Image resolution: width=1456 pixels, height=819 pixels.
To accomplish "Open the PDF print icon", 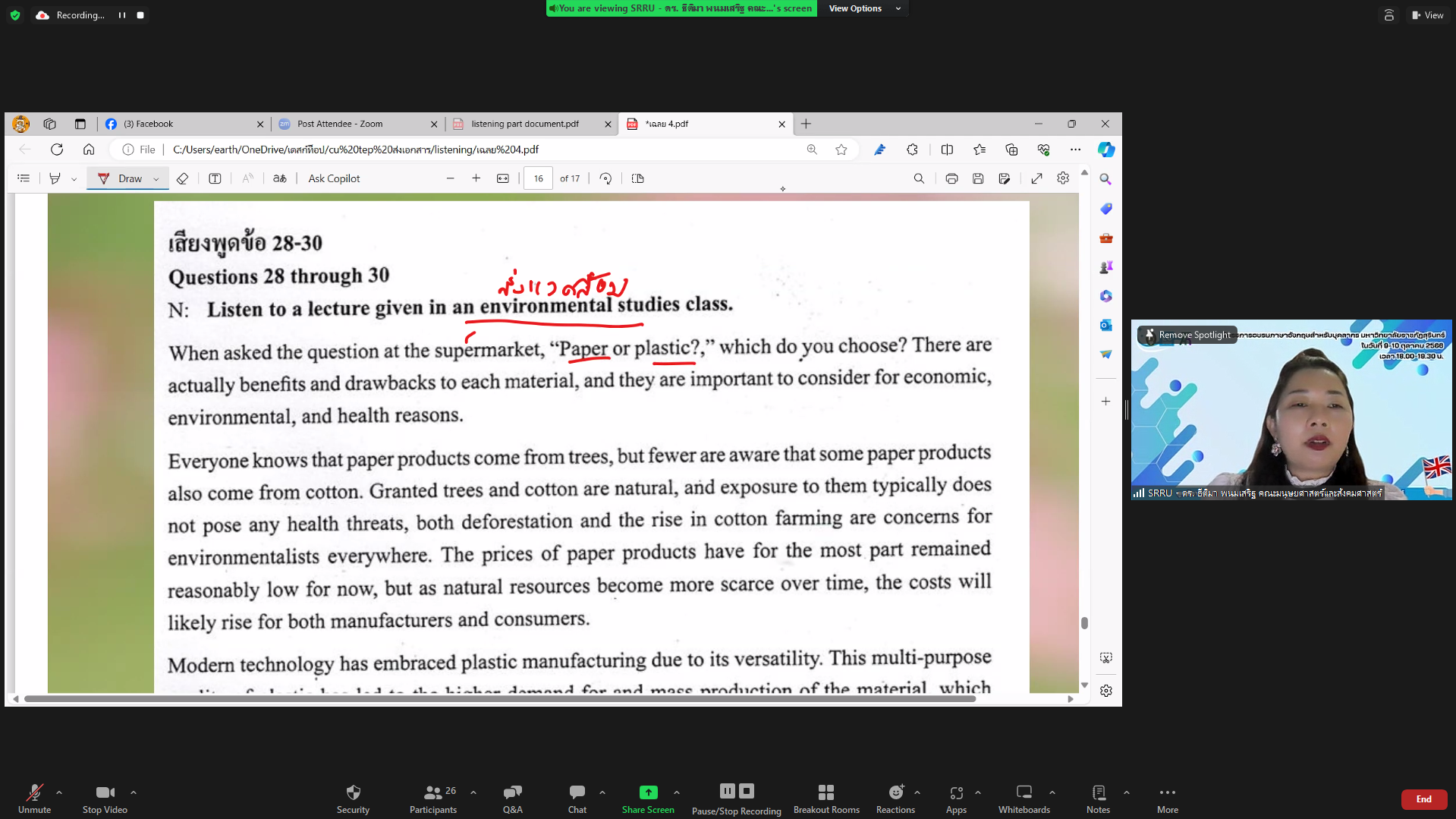I will click(x=951, y=178).
